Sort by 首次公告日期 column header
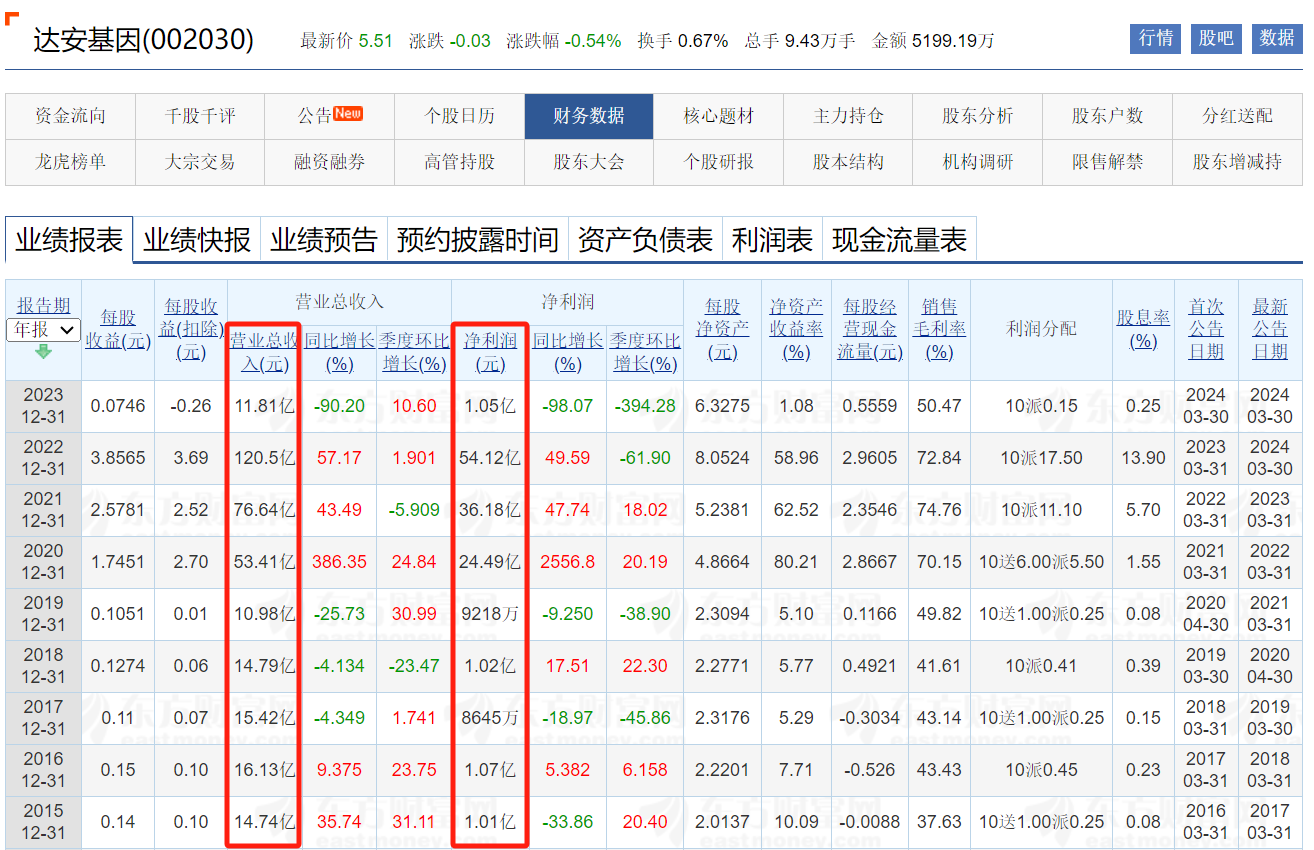The width and height of the screenshot is (1314, 850). click(x=1206, y=329)
